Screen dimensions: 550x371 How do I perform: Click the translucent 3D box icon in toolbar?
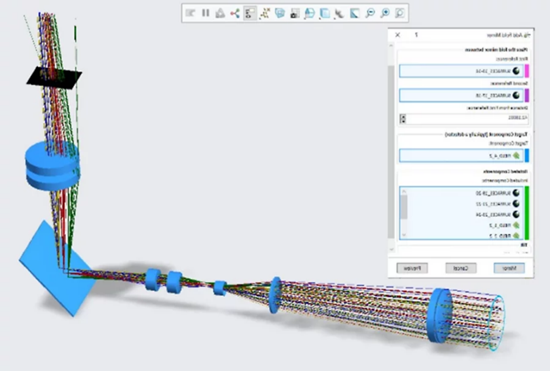click(325, 13)
